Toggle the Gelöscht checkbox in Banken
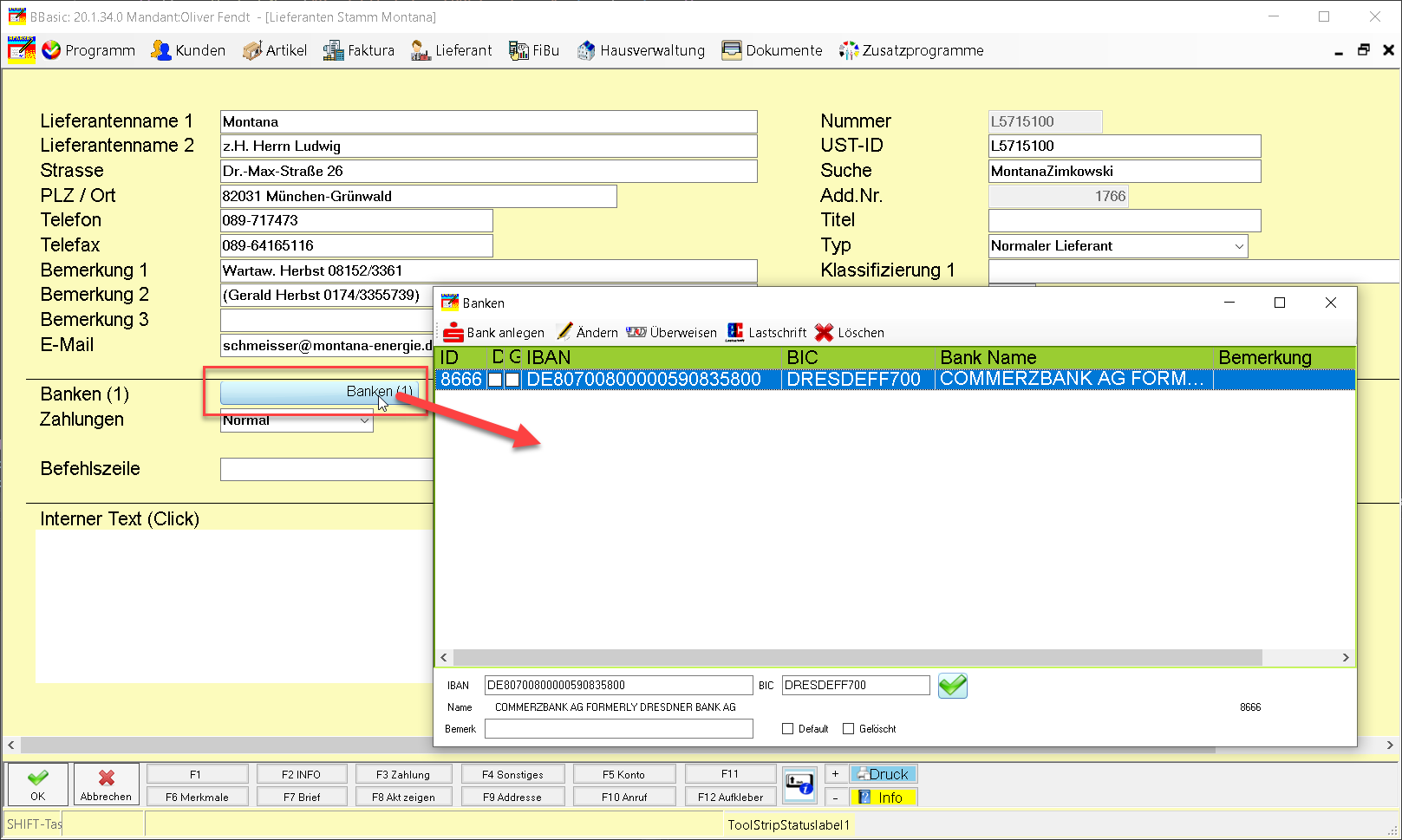The width and height of the screenshot is (1402, 840). [848, 729]
